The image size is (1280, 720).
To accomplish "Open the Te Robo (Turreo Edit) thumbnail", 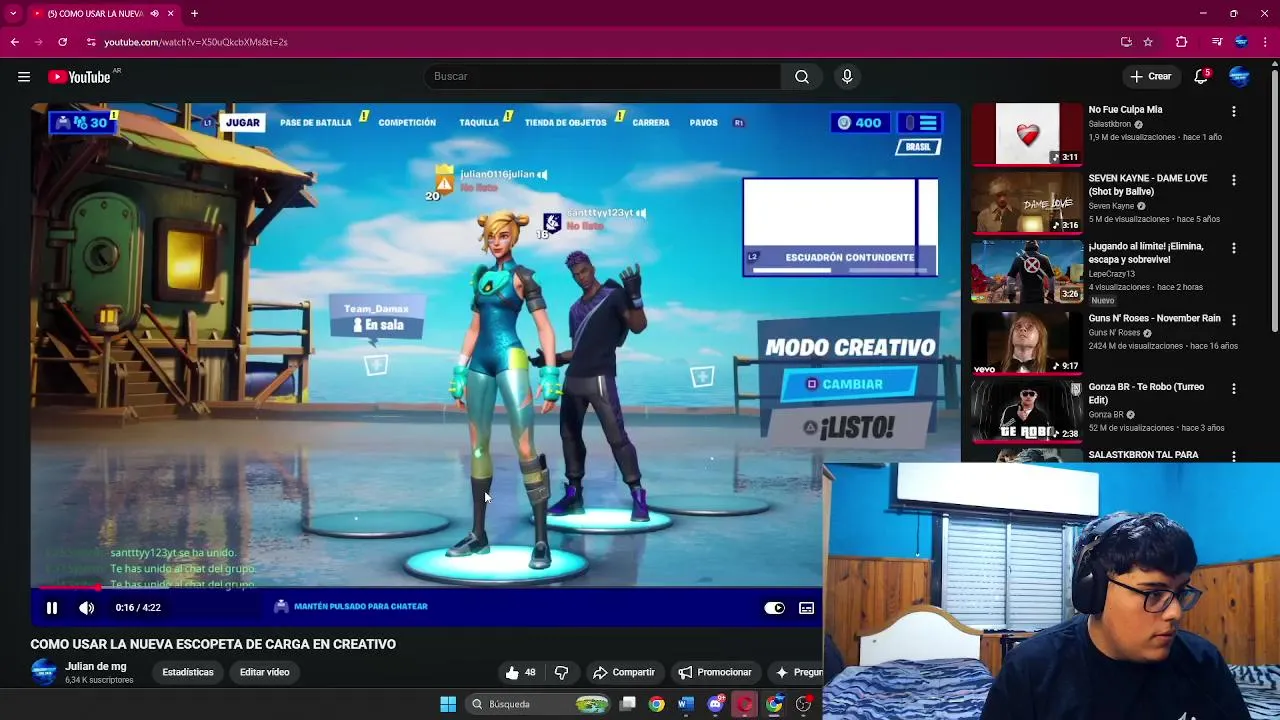I will tap(1027, 411).
